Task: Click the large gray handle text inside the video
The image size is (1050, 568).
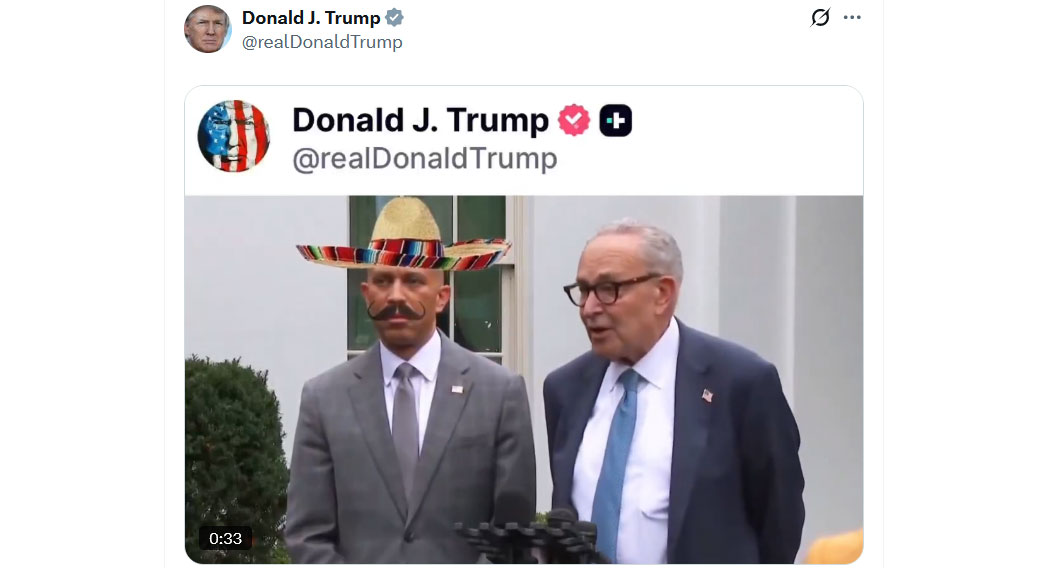Action: point(424,159)
